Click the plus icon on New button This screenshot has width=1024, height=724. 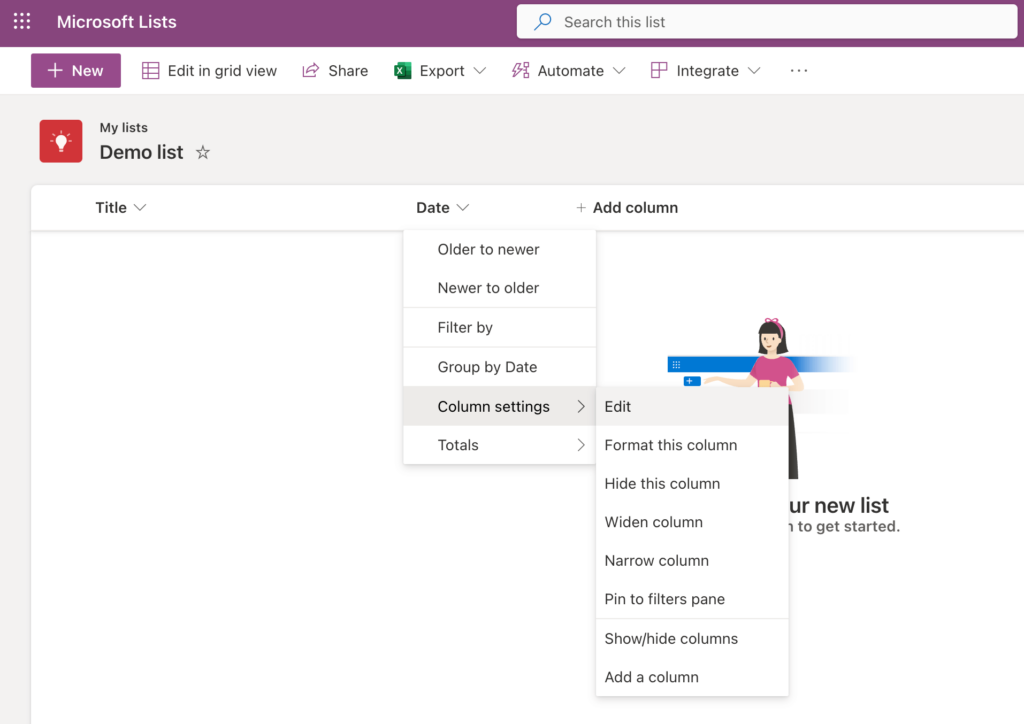coord(55,71)
